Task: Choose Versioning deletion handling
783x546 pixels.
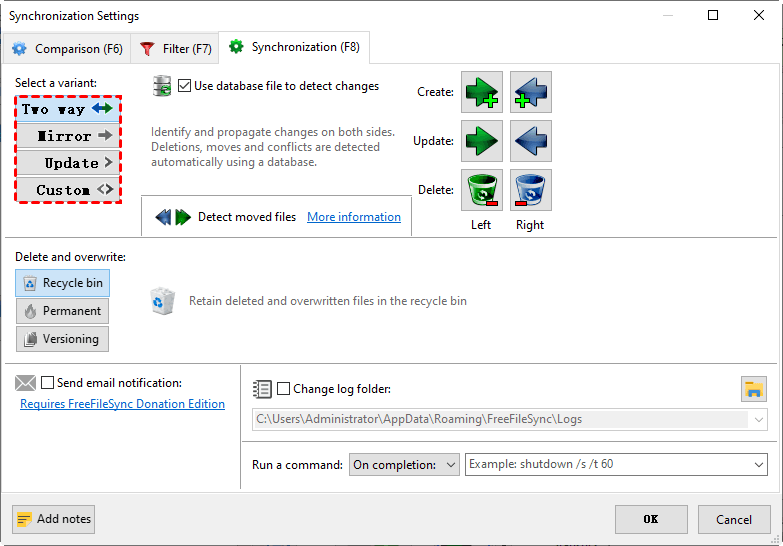Action: (x=62, y=339)
